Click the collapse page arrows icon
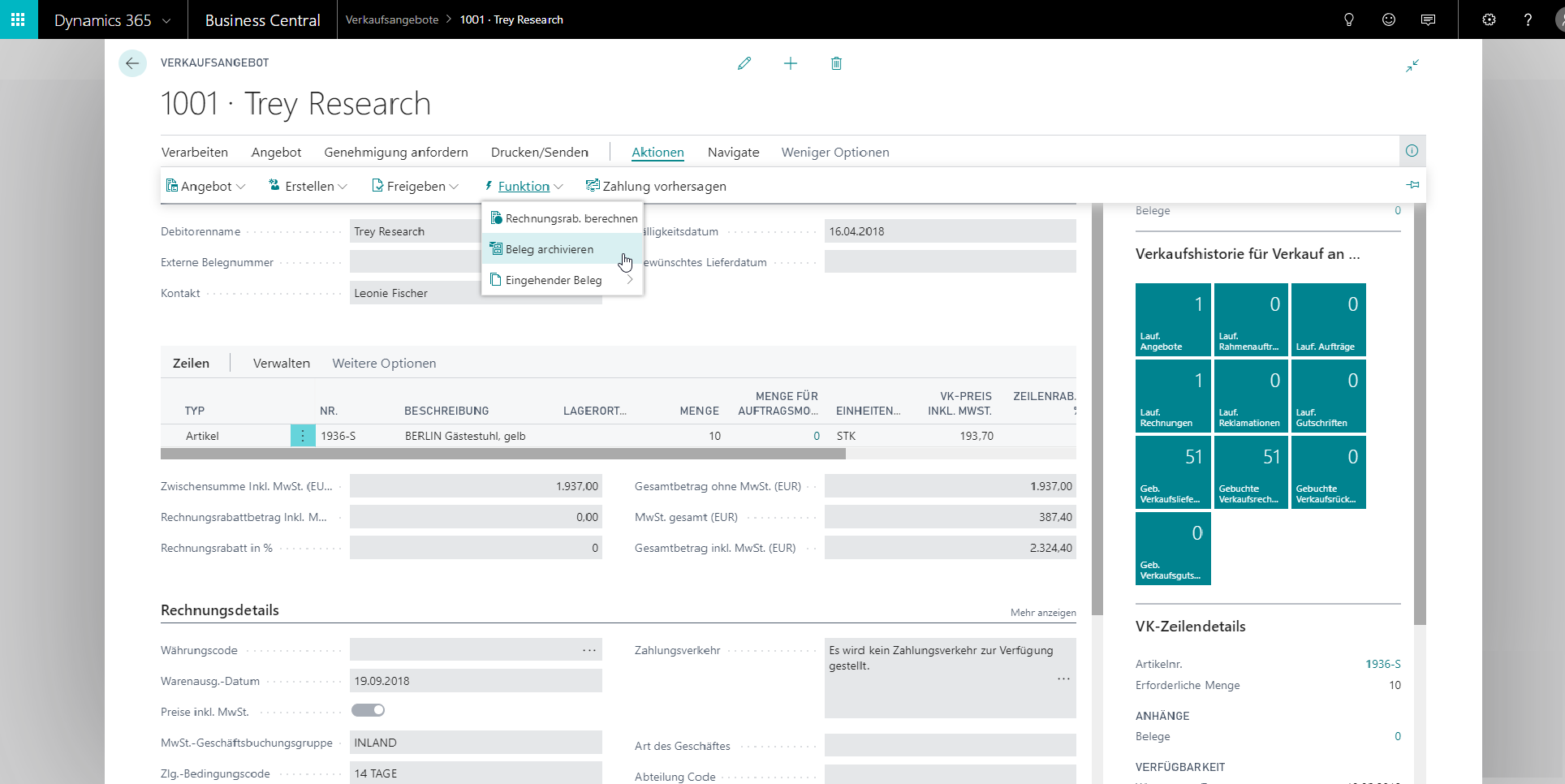Screen dimensions: 1565x784 (x=1412, y=66)
